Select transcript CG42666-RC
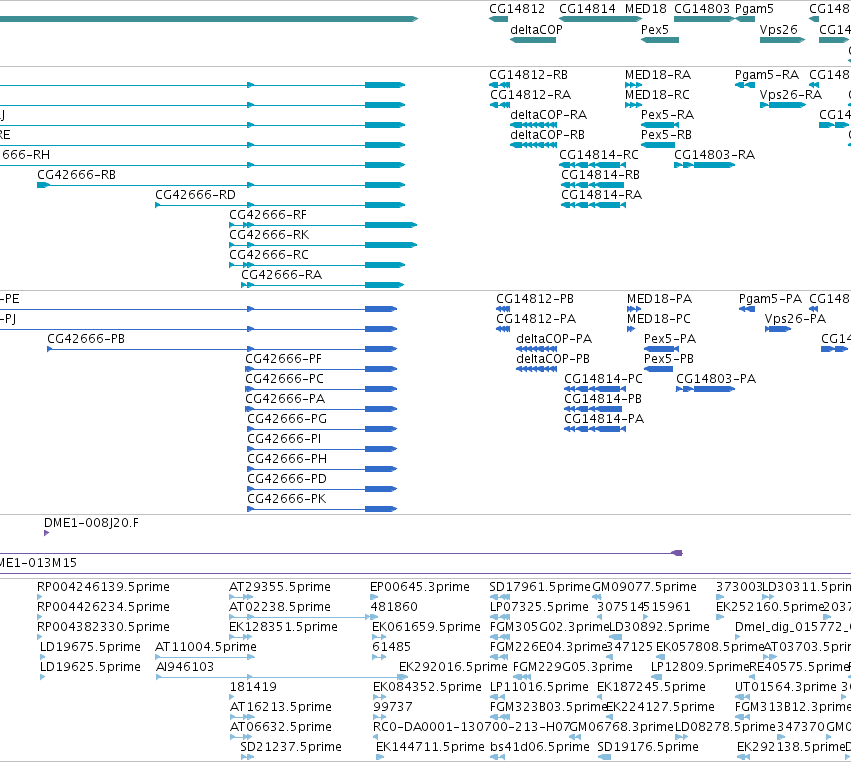The image size is (851, 762). [x=269, y=255]
